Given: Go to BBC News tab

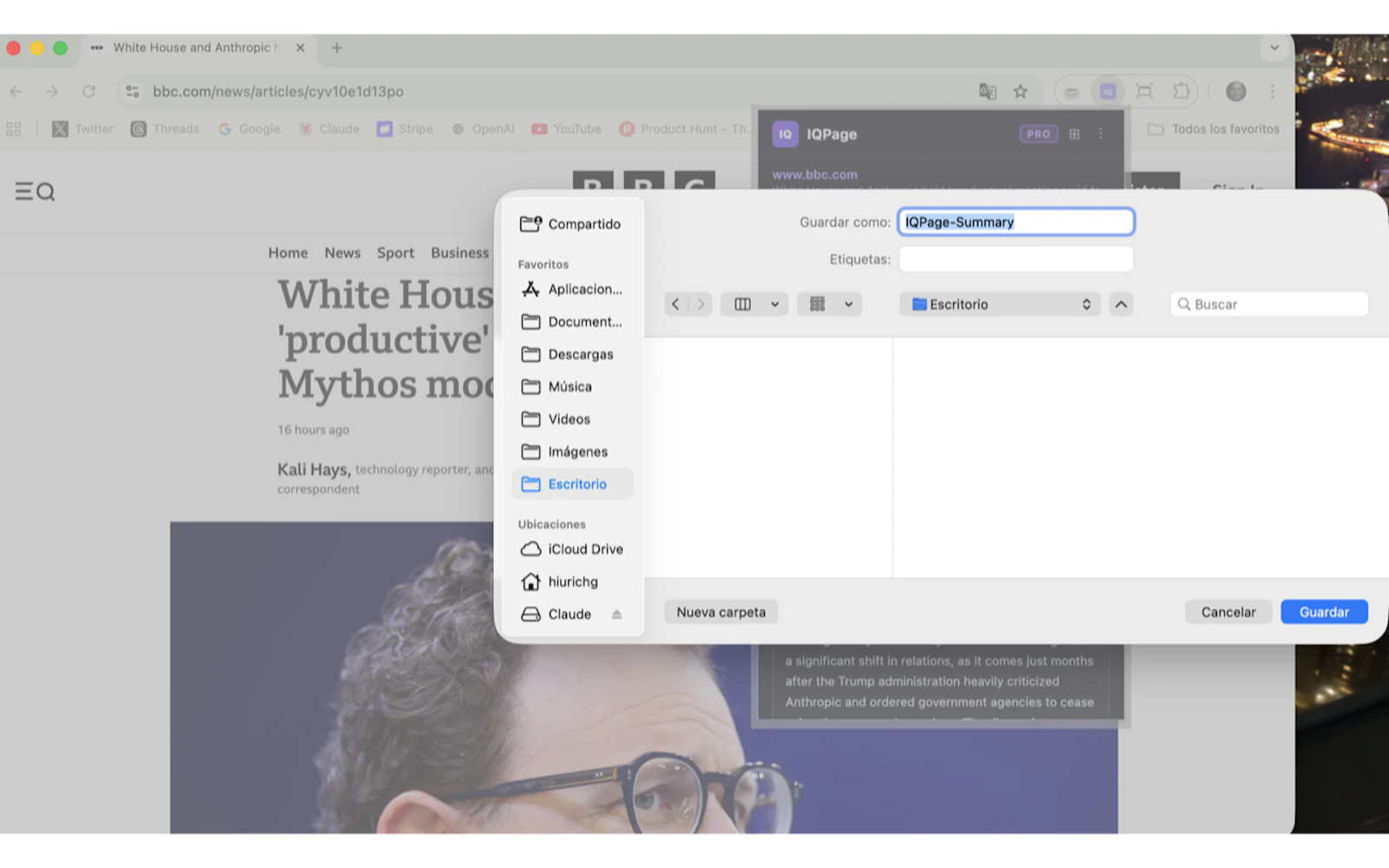Looking at the screenshot, I should click(343, 253).
